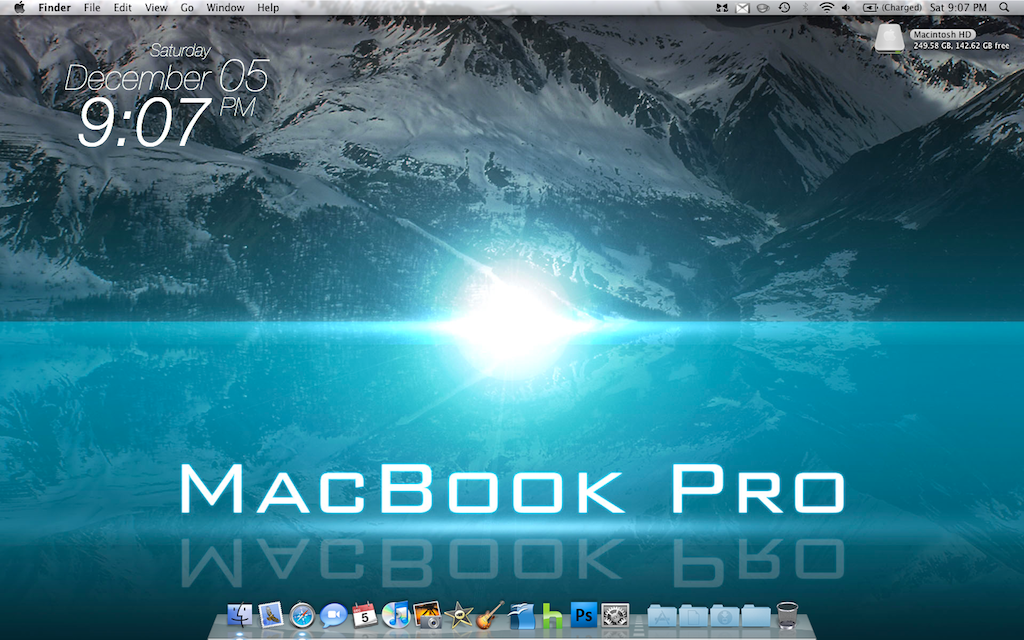Click the Sat 9:07 PM menu bar clock
The image size is (1024, 640).
pos(958,8)
